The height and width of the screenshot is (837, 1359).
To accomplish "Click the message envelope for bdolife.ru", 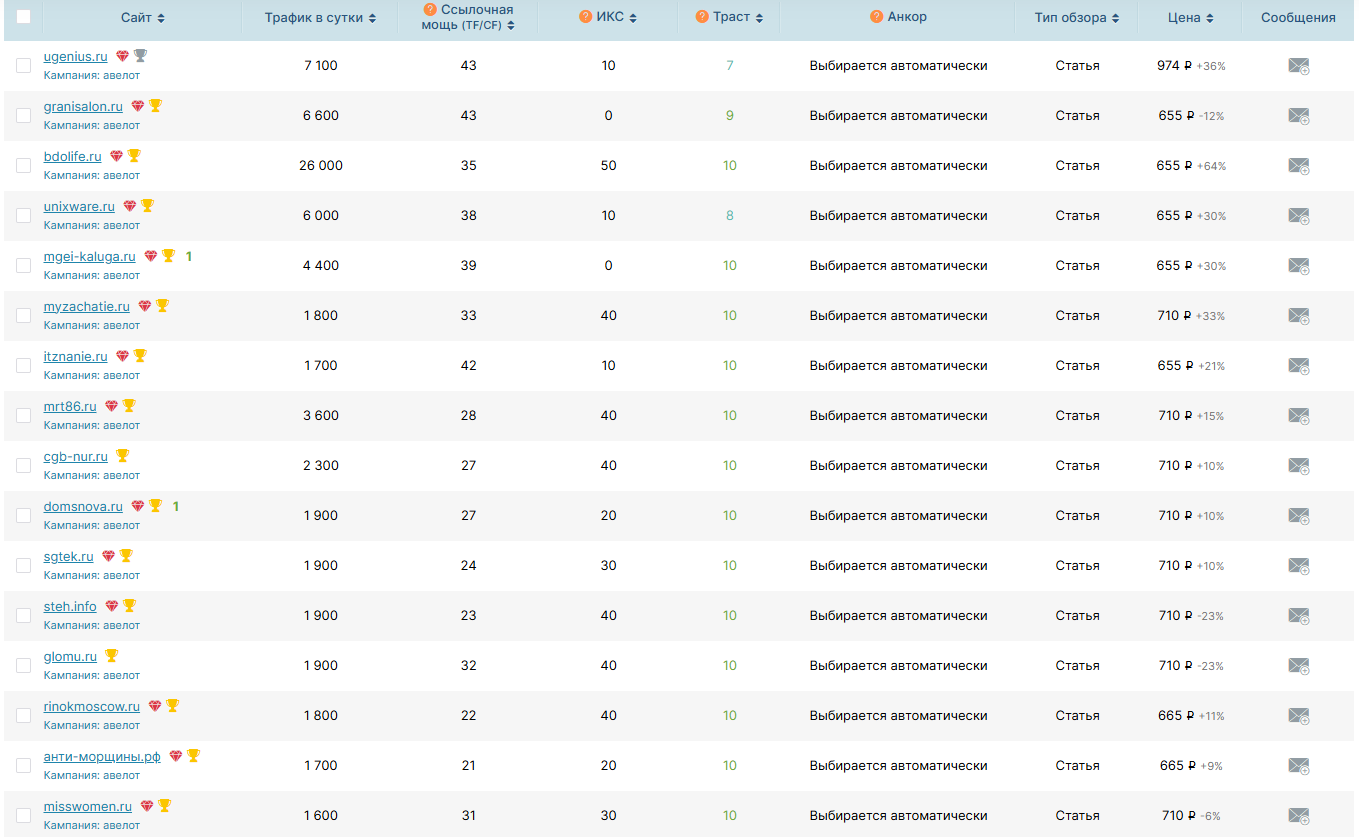I will point(1298,166).
